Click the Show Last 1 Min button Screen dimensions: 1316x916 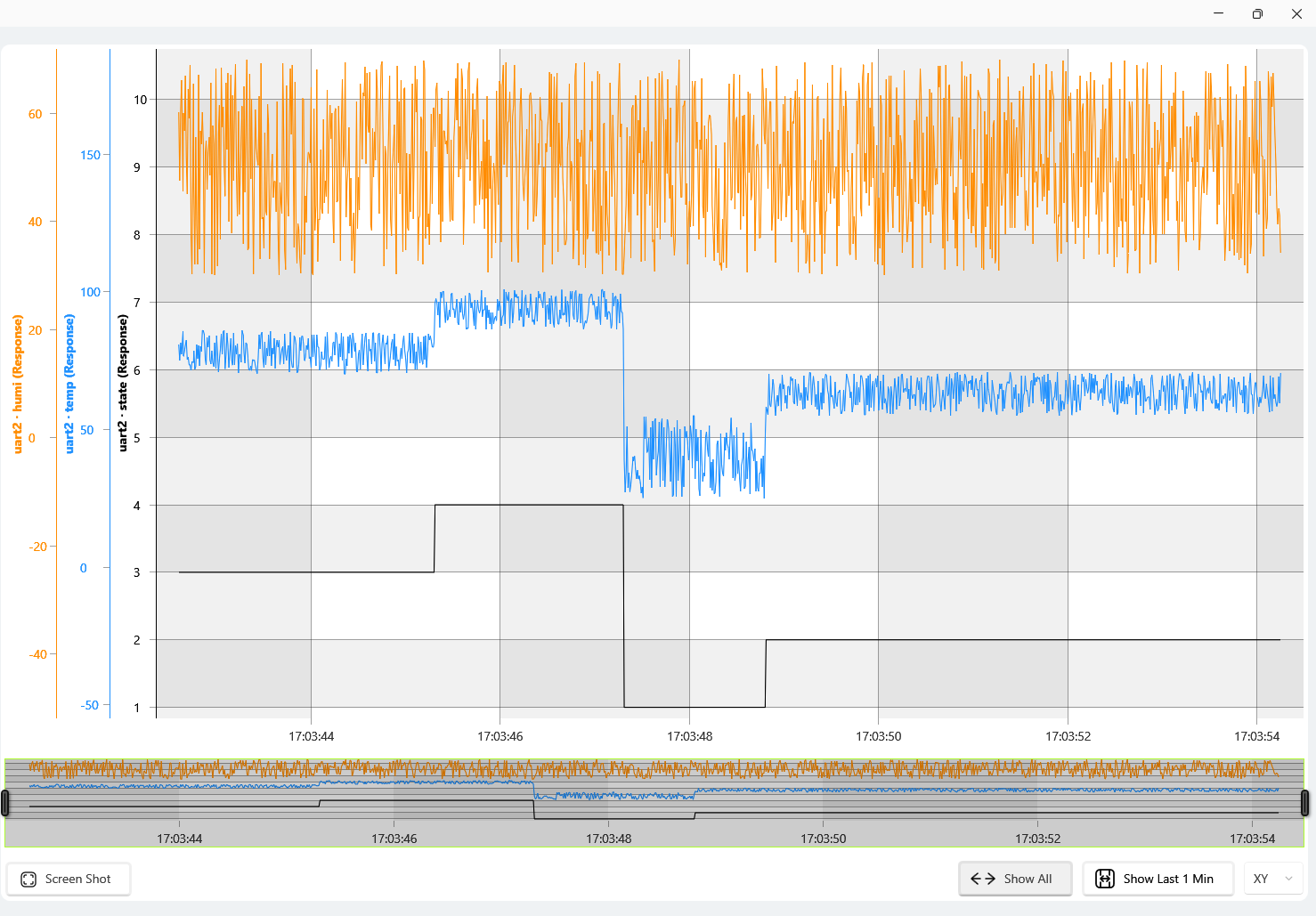(x=1158, y=879)
